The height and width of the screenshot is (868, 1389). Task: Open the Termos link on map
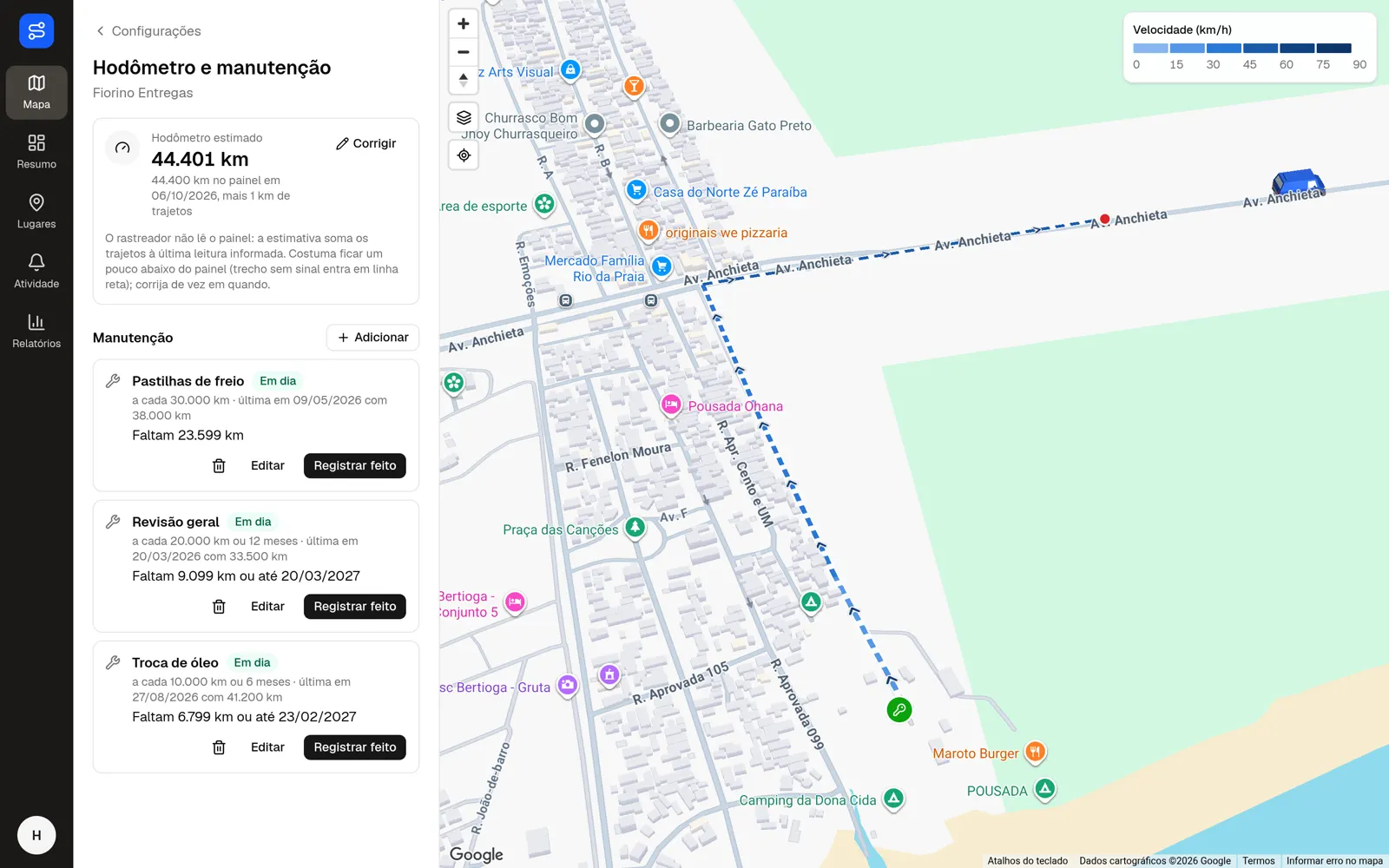pyautogui.click(x=1258, y=861)
